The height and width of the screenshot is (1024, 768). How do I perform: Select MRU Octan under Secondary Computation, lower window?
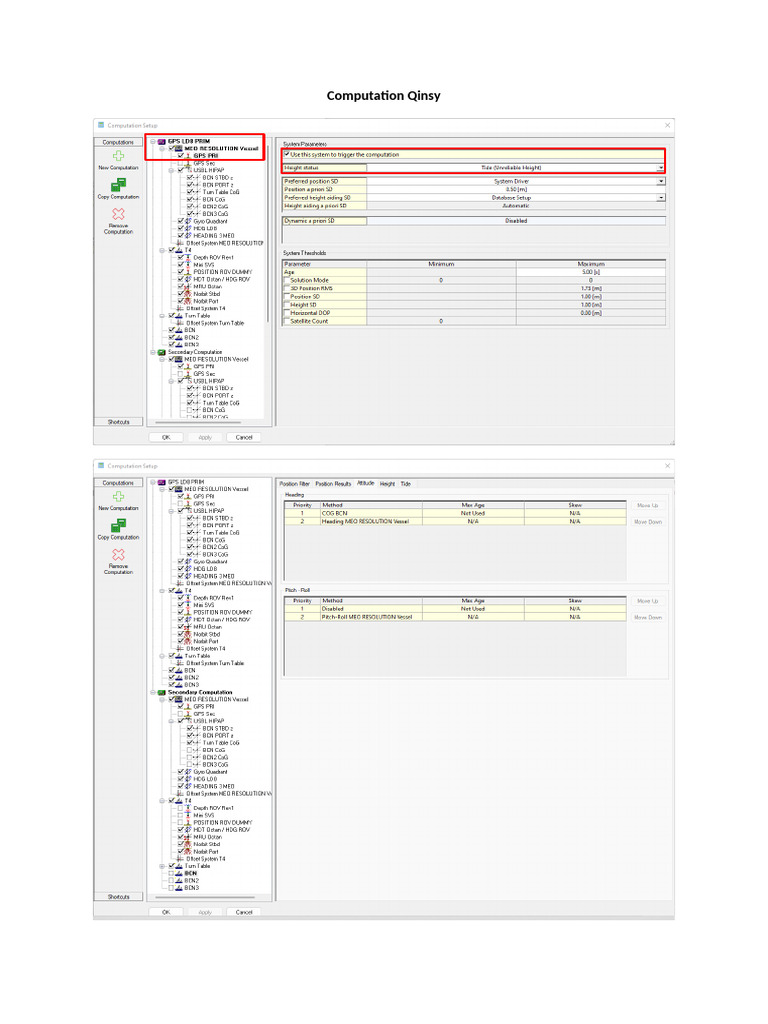208,837
